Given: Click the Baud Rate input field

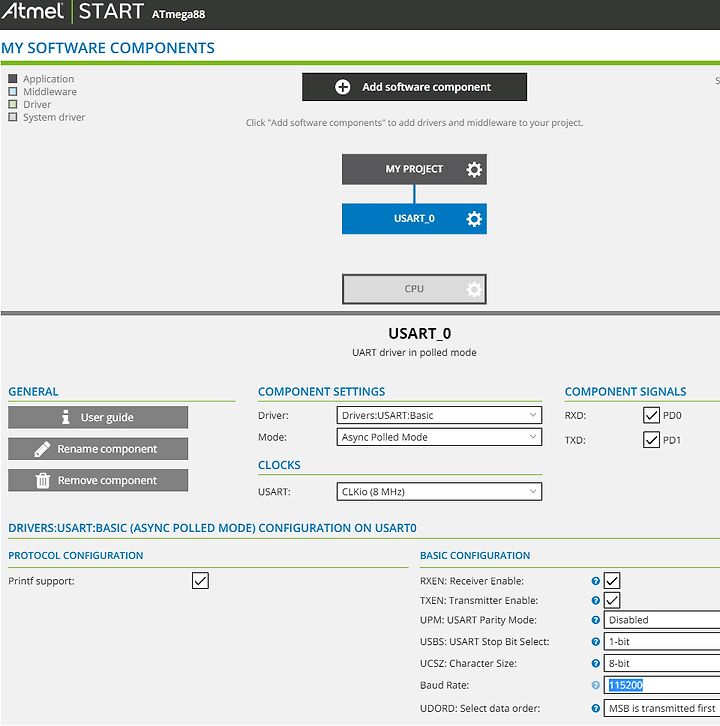Looking at the screenshot, I should pos(662,685).
